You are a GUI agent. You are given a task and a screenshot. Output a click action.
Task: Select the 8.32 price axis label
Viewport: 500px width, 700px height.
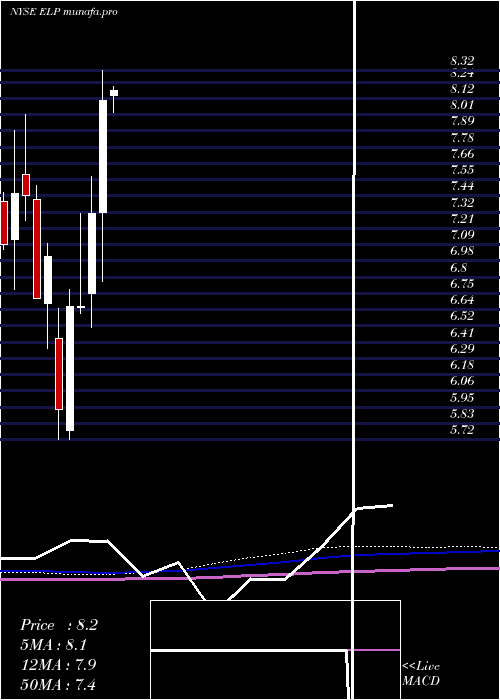click(462, 61)
